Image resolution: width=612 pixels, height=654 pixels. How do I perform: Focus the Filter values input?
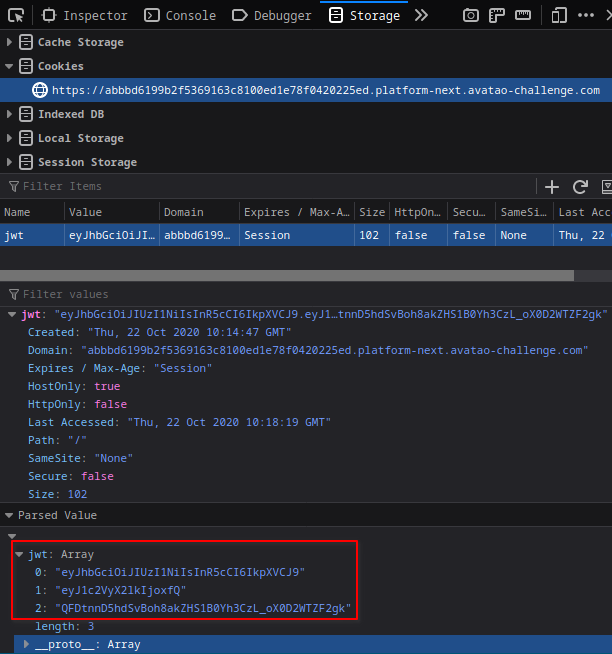300,294
